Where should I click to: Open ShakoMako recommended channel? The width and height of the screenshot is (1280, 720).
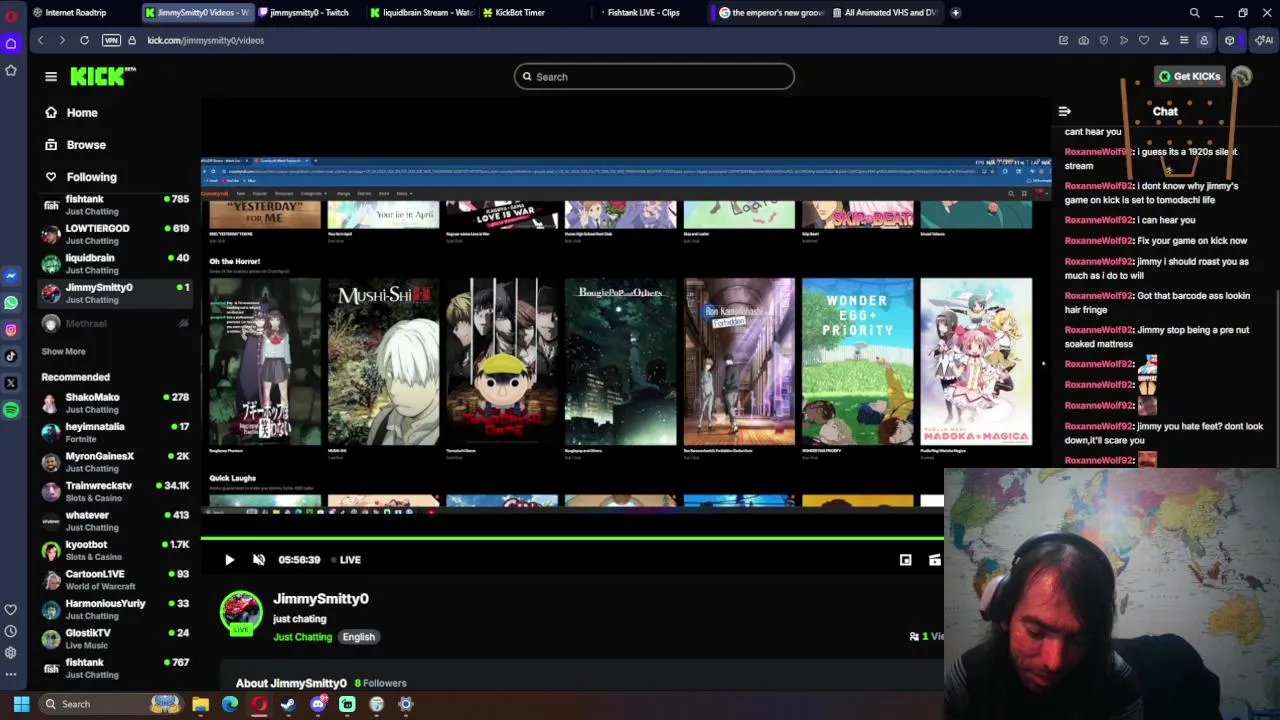(115, 403)
